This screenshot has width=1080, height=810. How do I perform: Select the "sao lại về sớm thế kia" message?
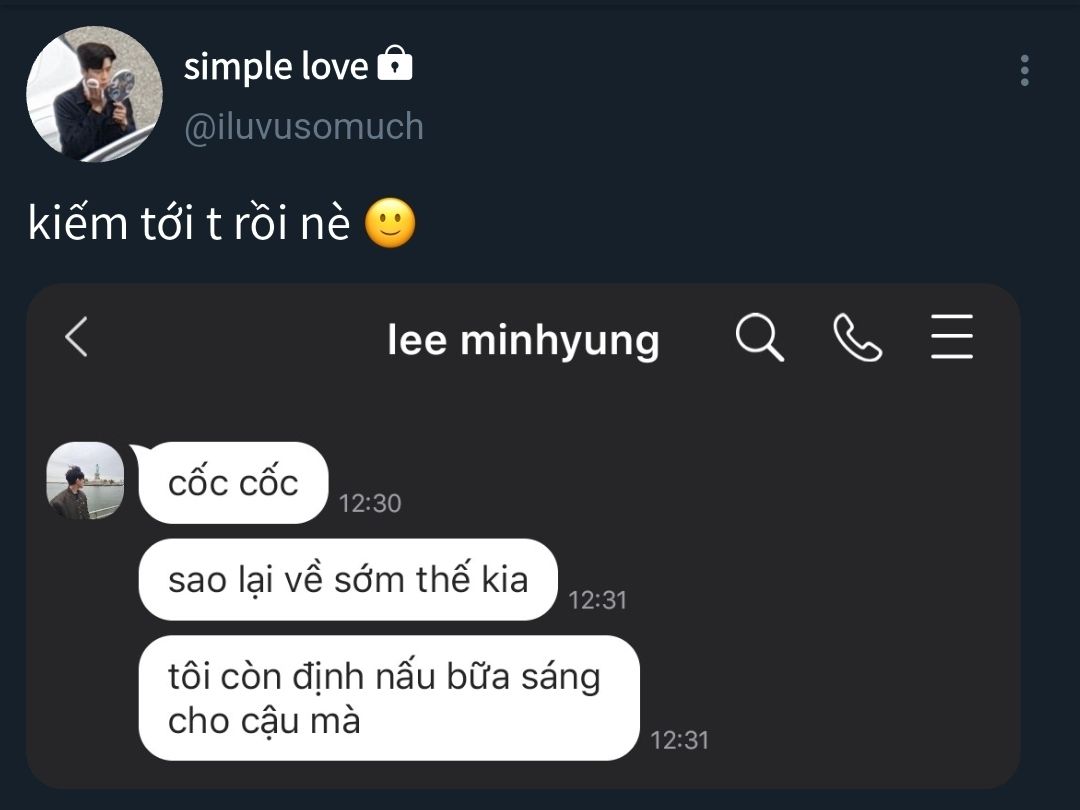coord(347,580)
